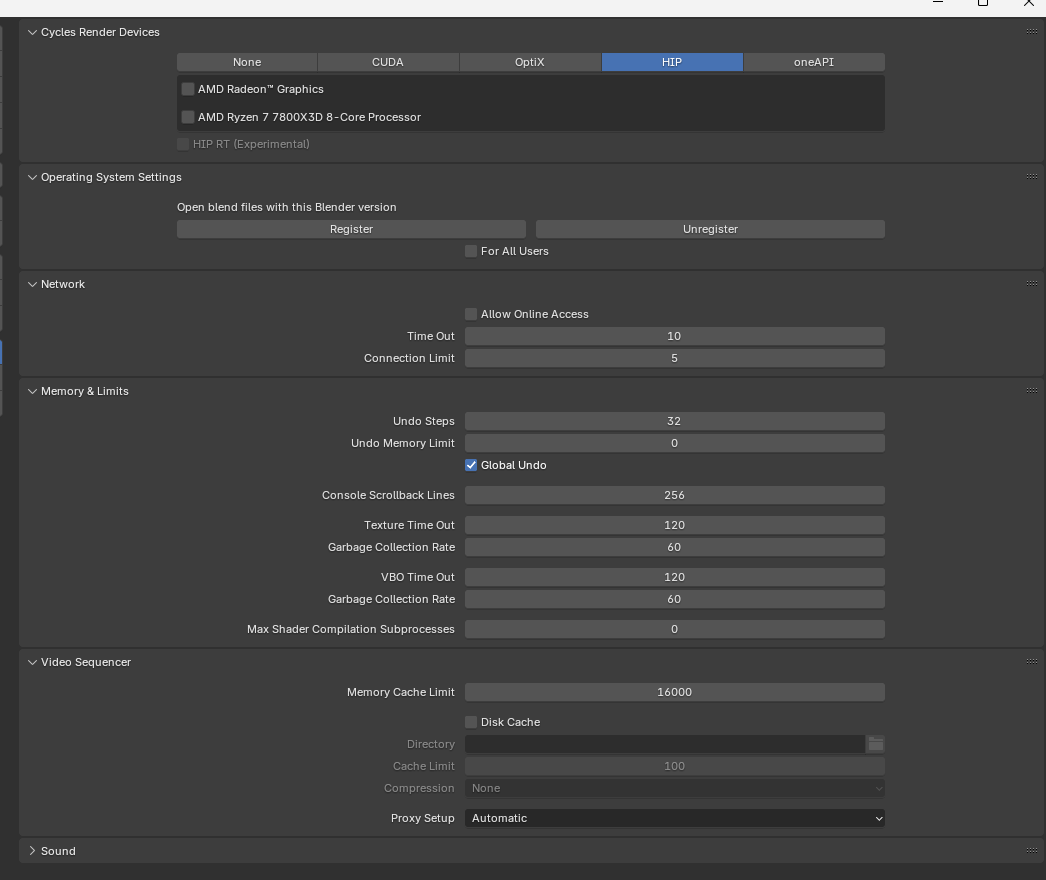Viewport: 1046px width, 880px height.
Task: Uncheck the Global Undo checkbox
Action: tap(471, 465)
